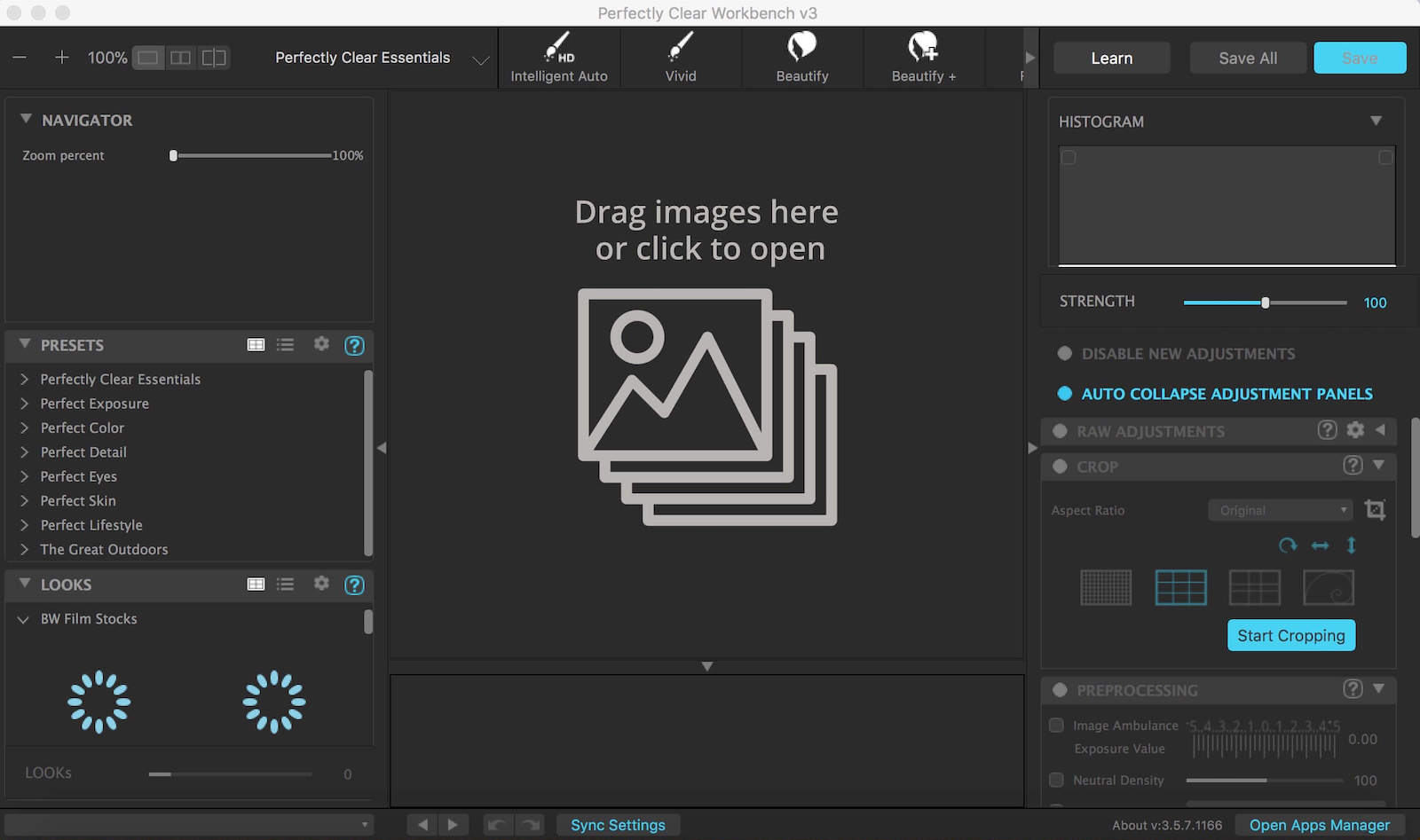Open the Looks panel help icon
The height and width of the screenshot is (840, 1420).
point(354,585)
